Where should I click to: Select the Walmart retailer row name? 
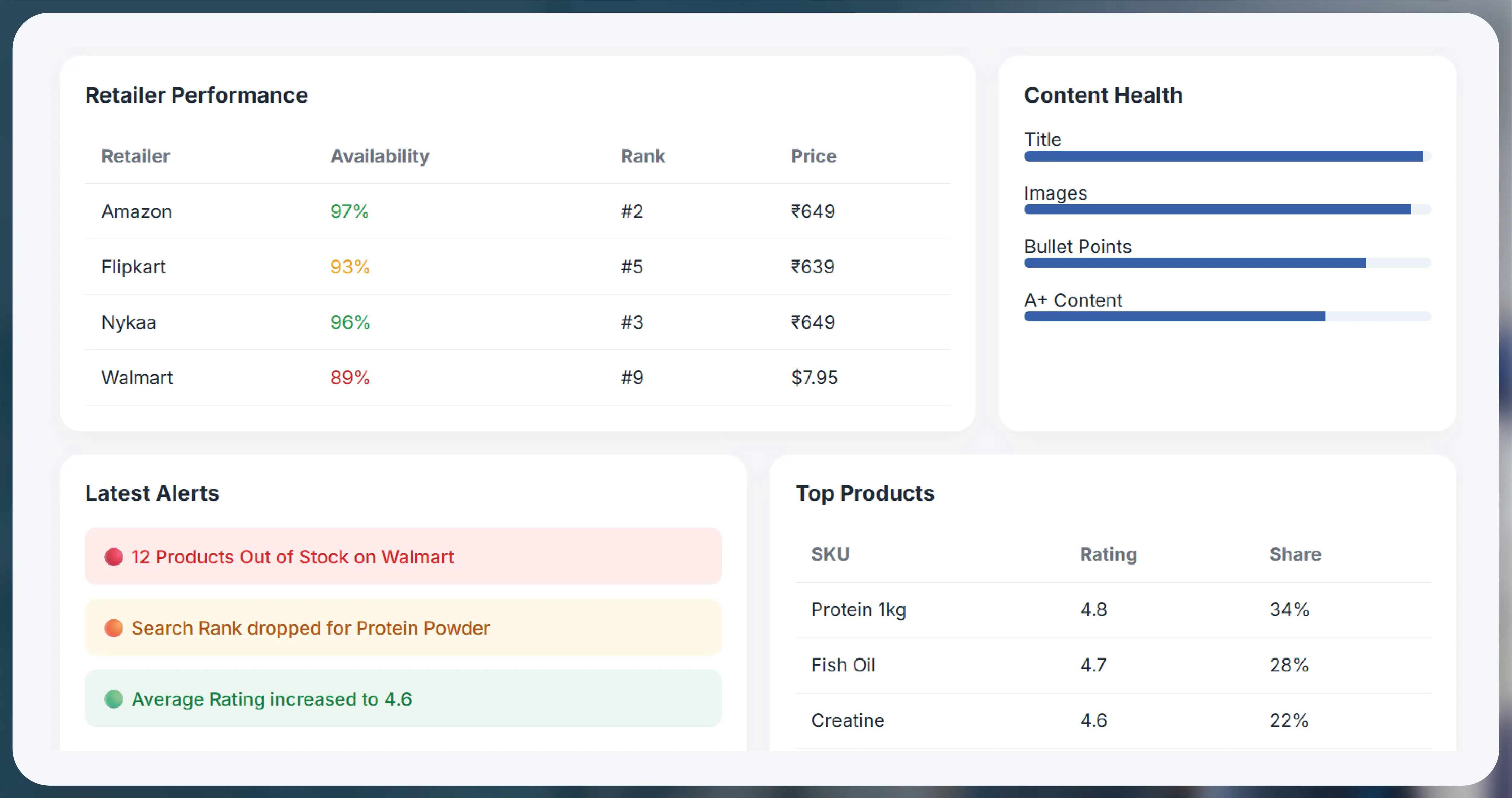tap(137, 378)
